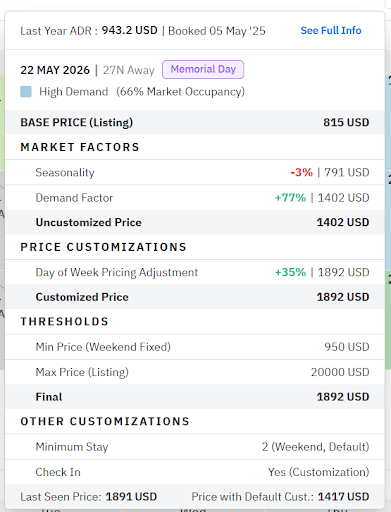Click the Demand Factor row label
The image size is (391, 512).
74,198
